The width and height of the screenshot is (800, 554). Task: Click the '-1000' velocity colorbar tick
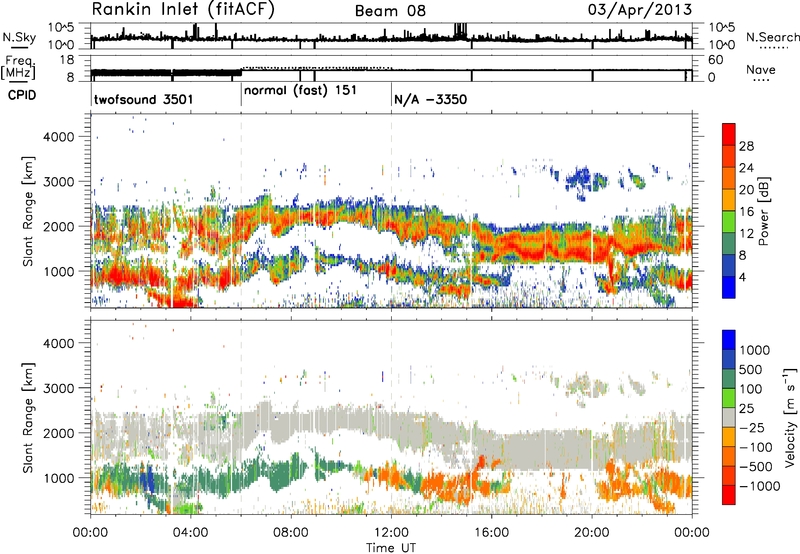click(759, 486)
